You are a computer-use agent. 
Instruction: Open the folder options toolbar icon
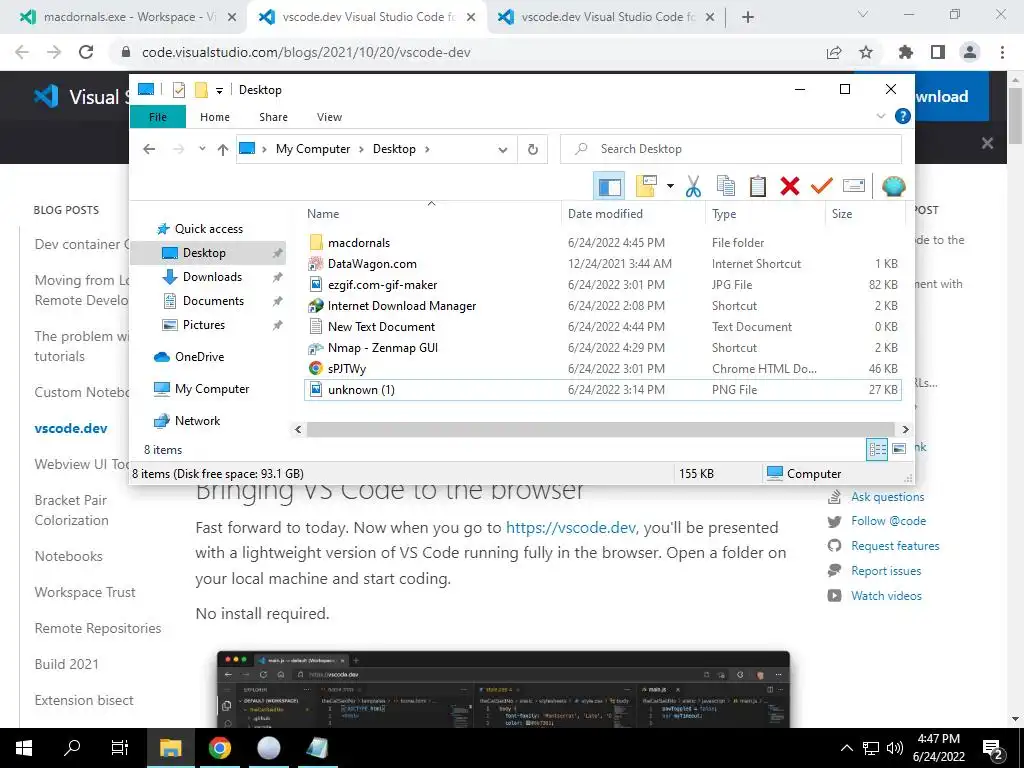pos(646,187)
